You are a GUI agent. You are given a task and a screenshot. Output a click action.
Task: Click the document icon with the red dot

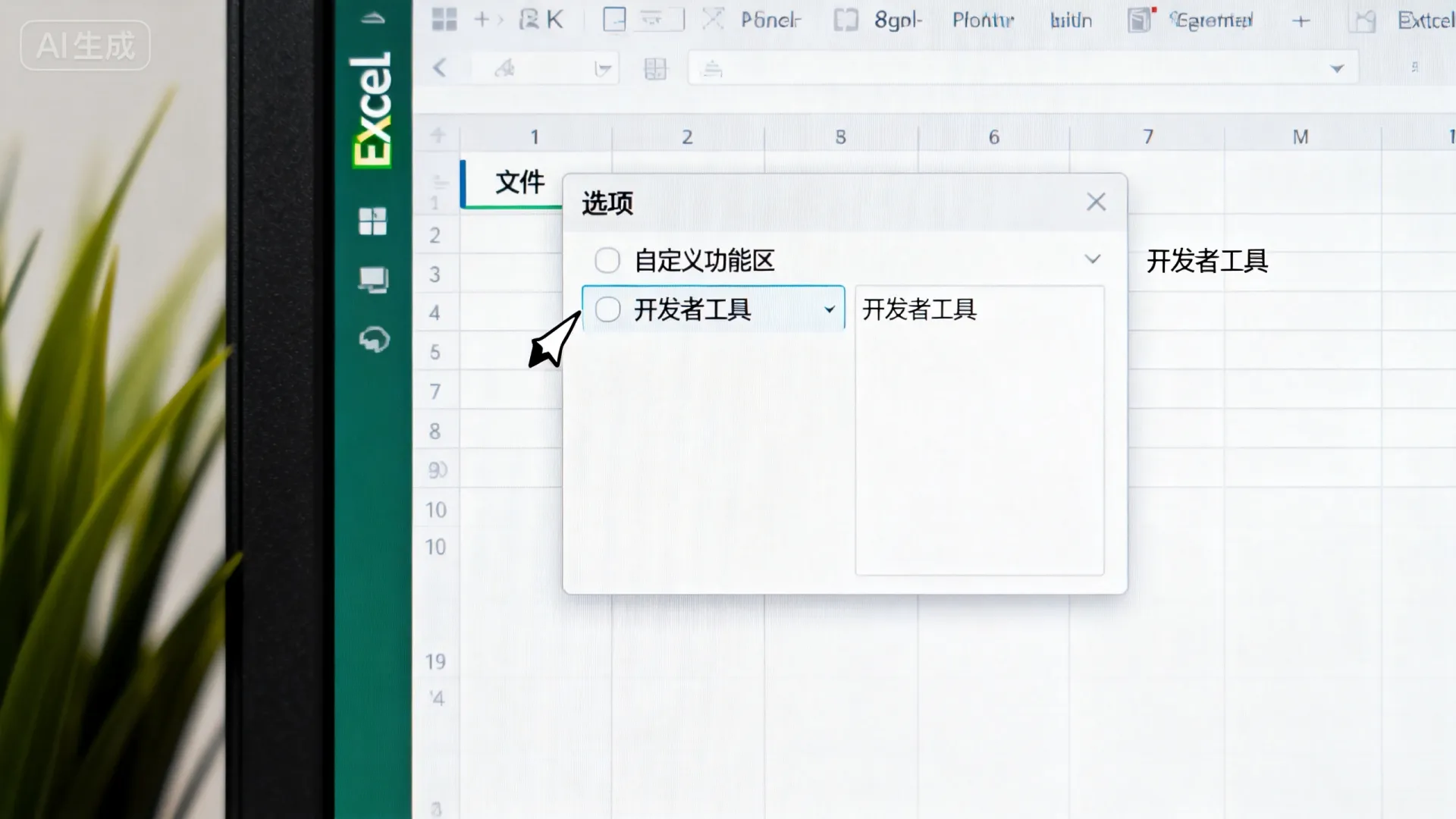click(x=1141, y=20)
